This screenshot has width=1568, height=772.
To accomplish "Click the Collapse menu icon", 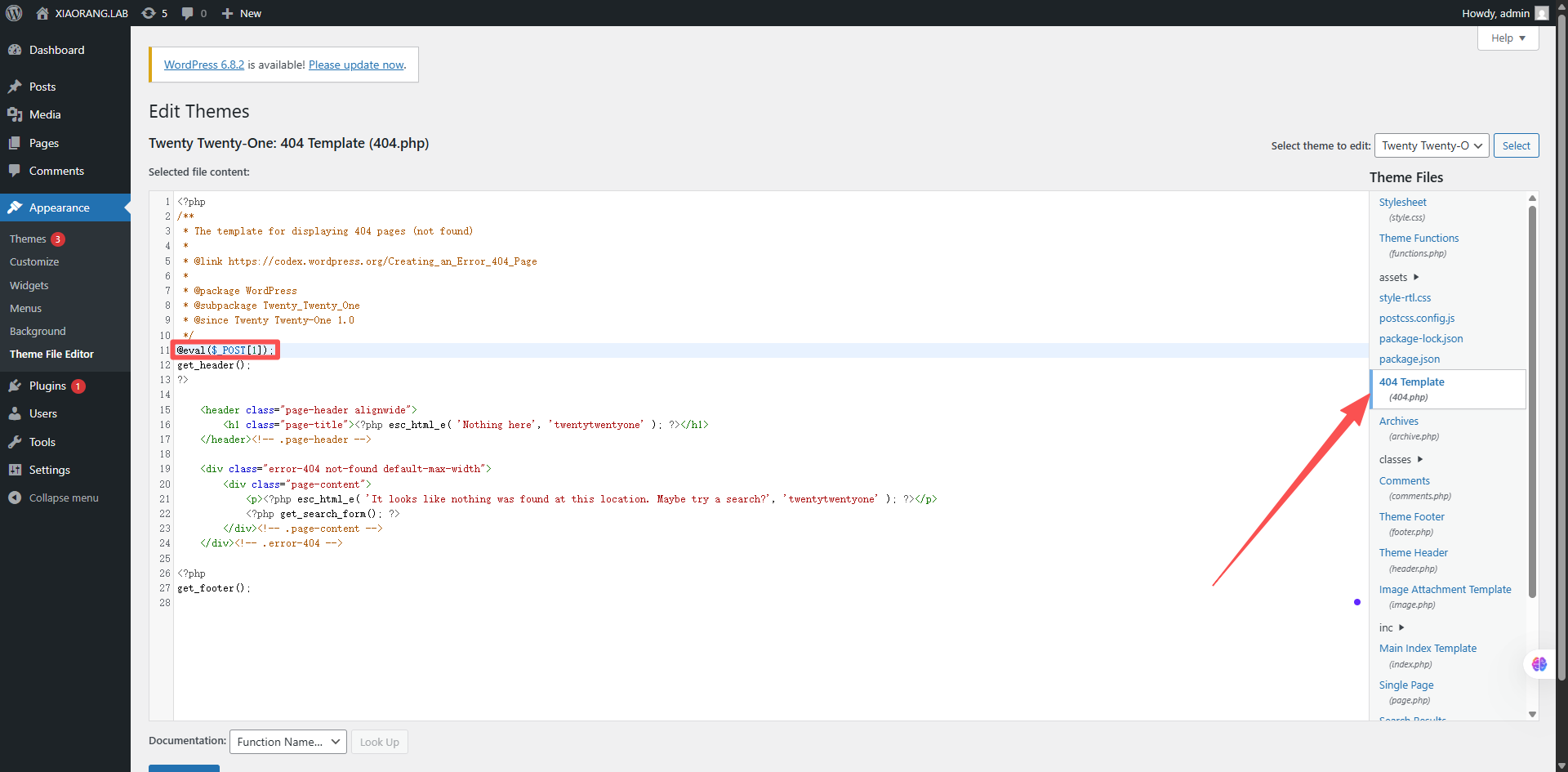I will [x=15, y=498].
